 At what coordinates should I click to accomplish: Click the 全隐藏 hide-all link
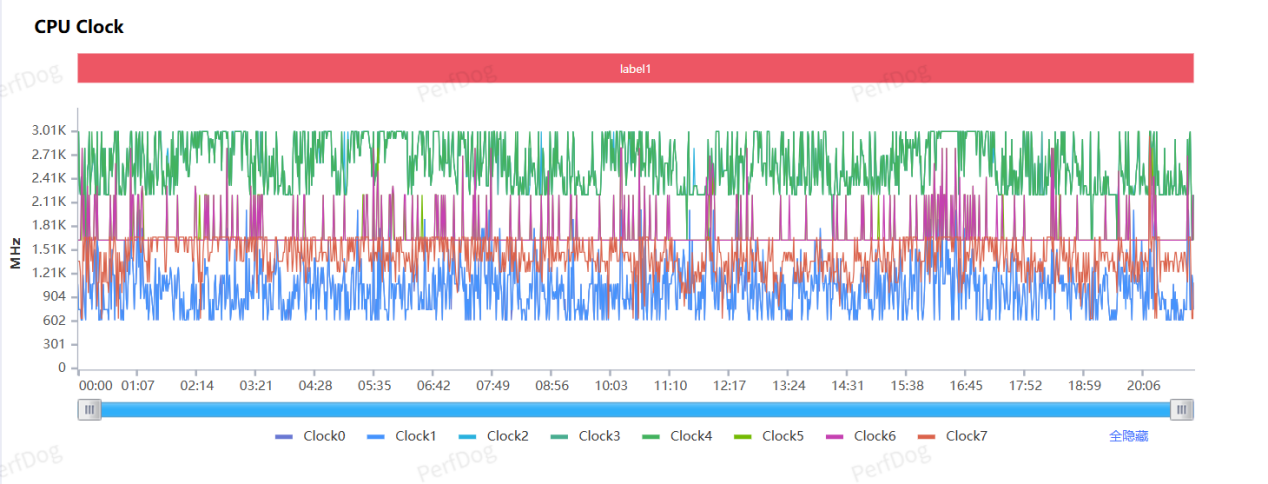[x=1128, y=436]
